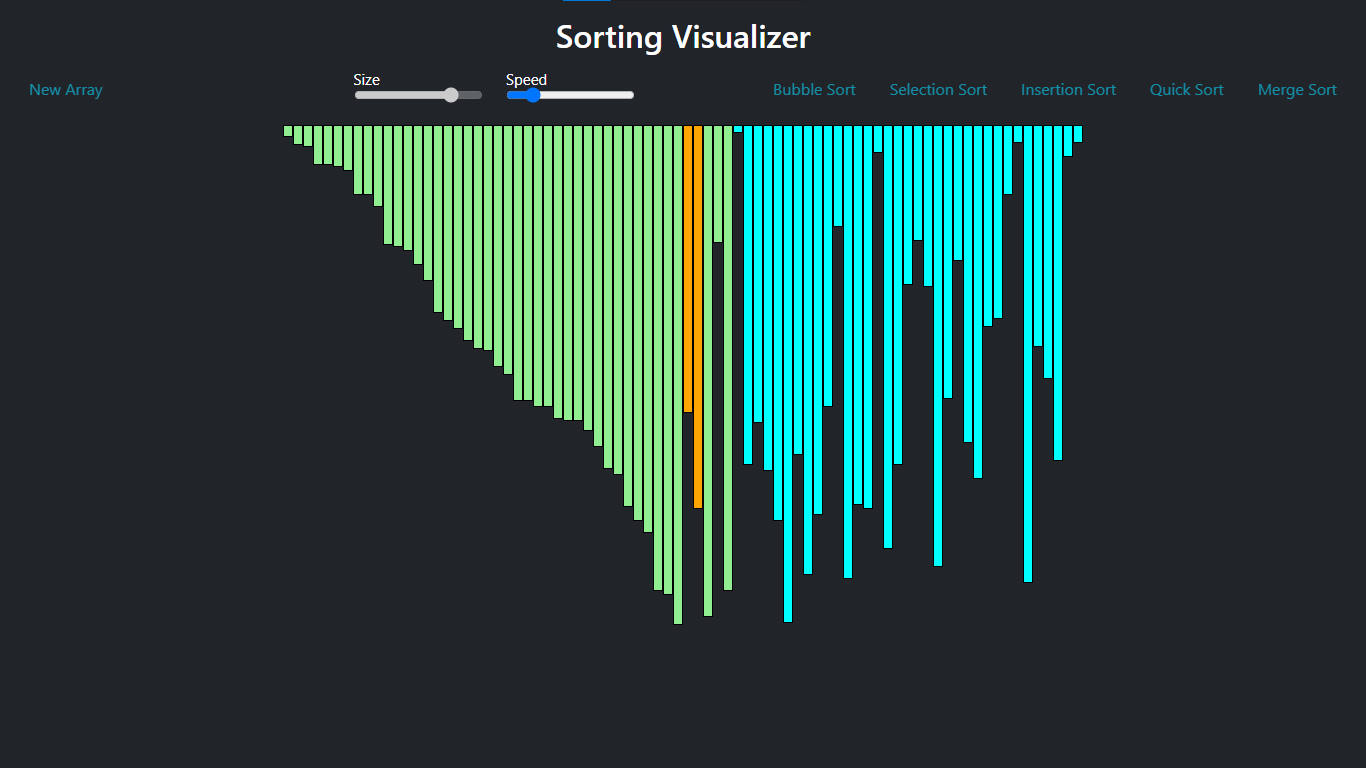The height and width of the screenshot is (768, 1366).
Task: Click the Speed label above the slider
Action: coord(525,79)
